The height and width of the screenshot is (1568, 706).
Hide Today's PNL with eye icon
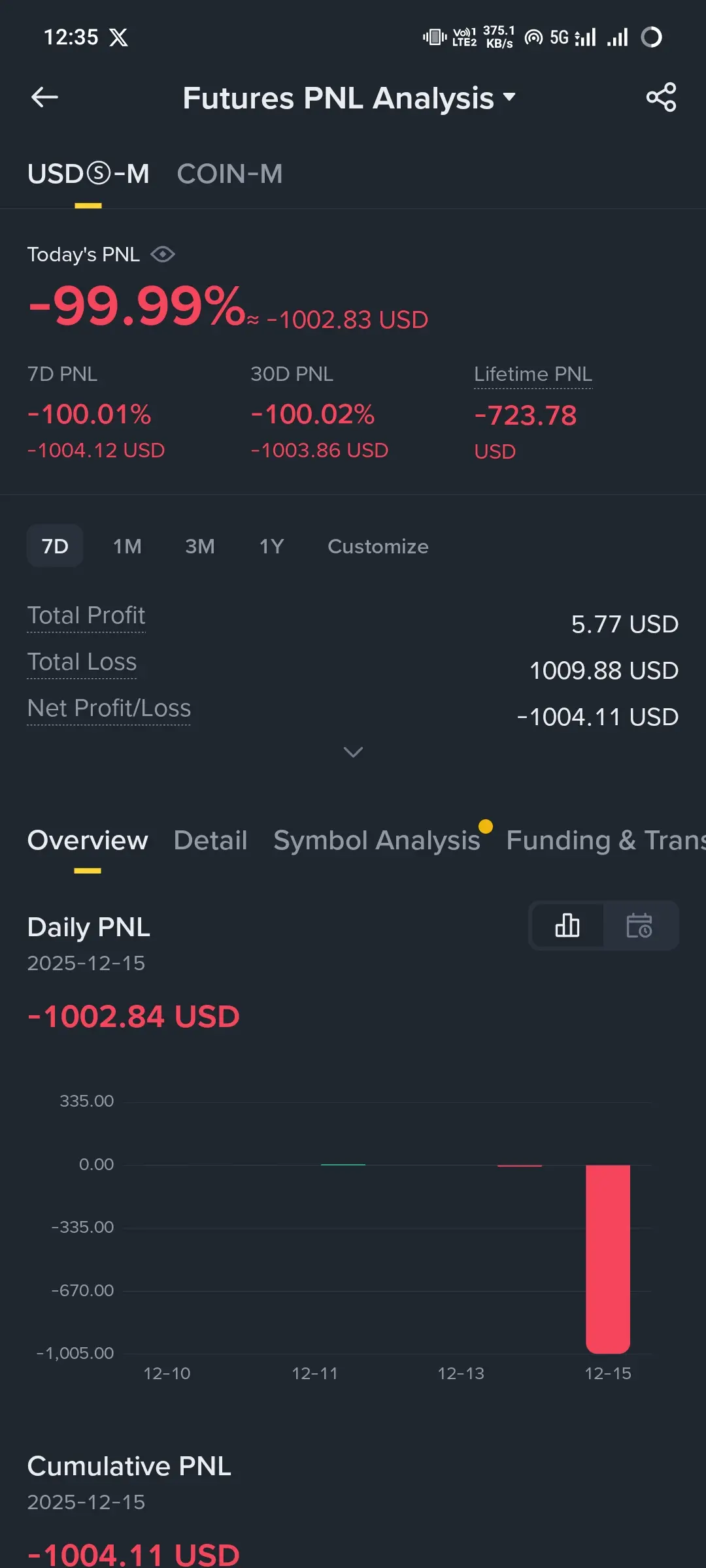[x=163, y=254]
